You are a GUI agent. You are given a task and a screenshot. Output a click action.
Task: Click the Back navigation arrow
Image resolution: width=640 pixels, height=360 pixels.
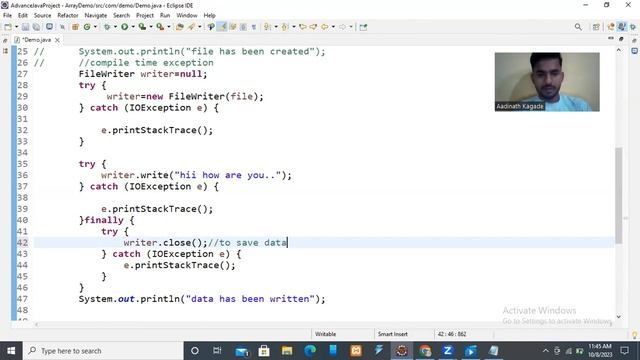coord(324,27)
